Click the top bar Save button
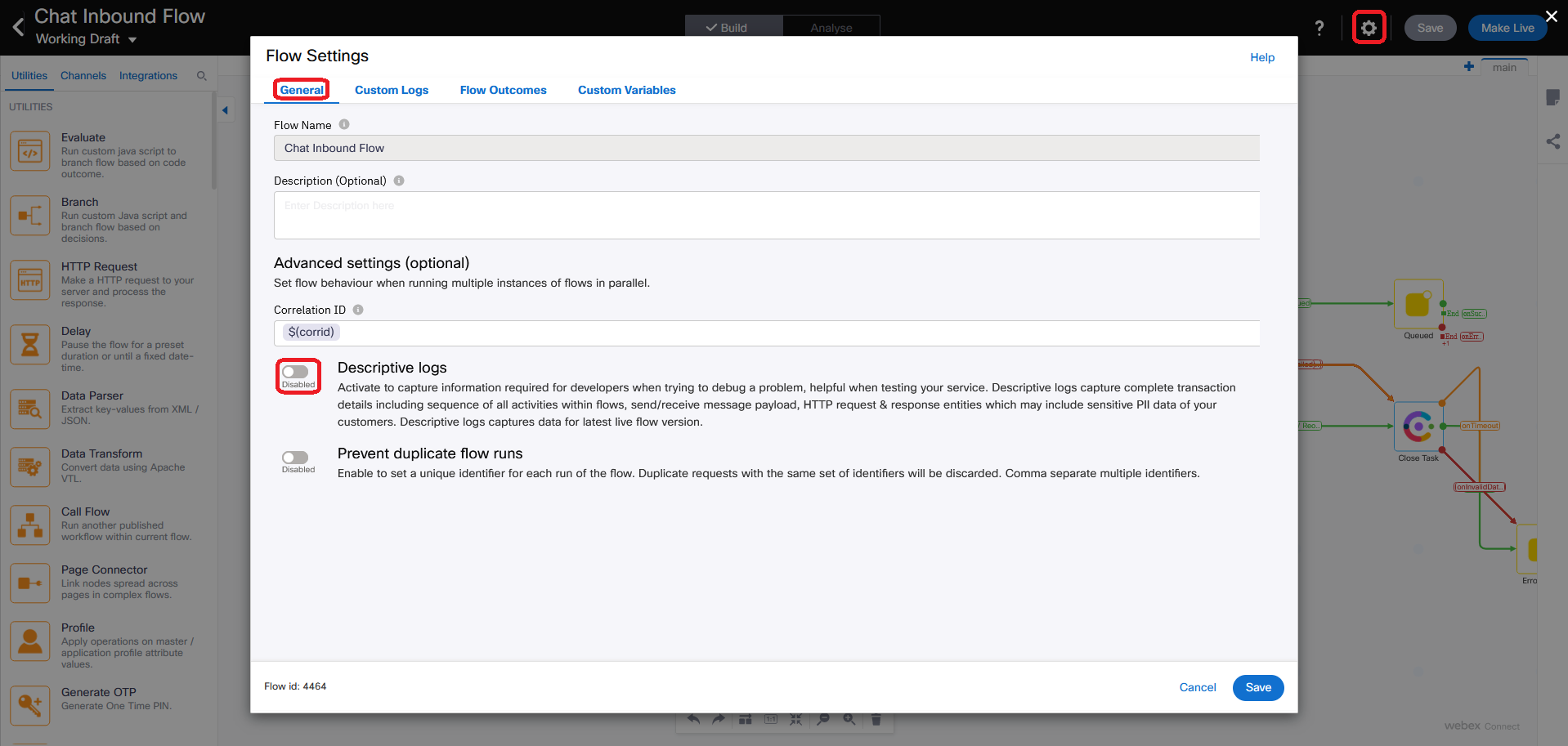This screenshot has width=1568, height=746. (1430, 28)
